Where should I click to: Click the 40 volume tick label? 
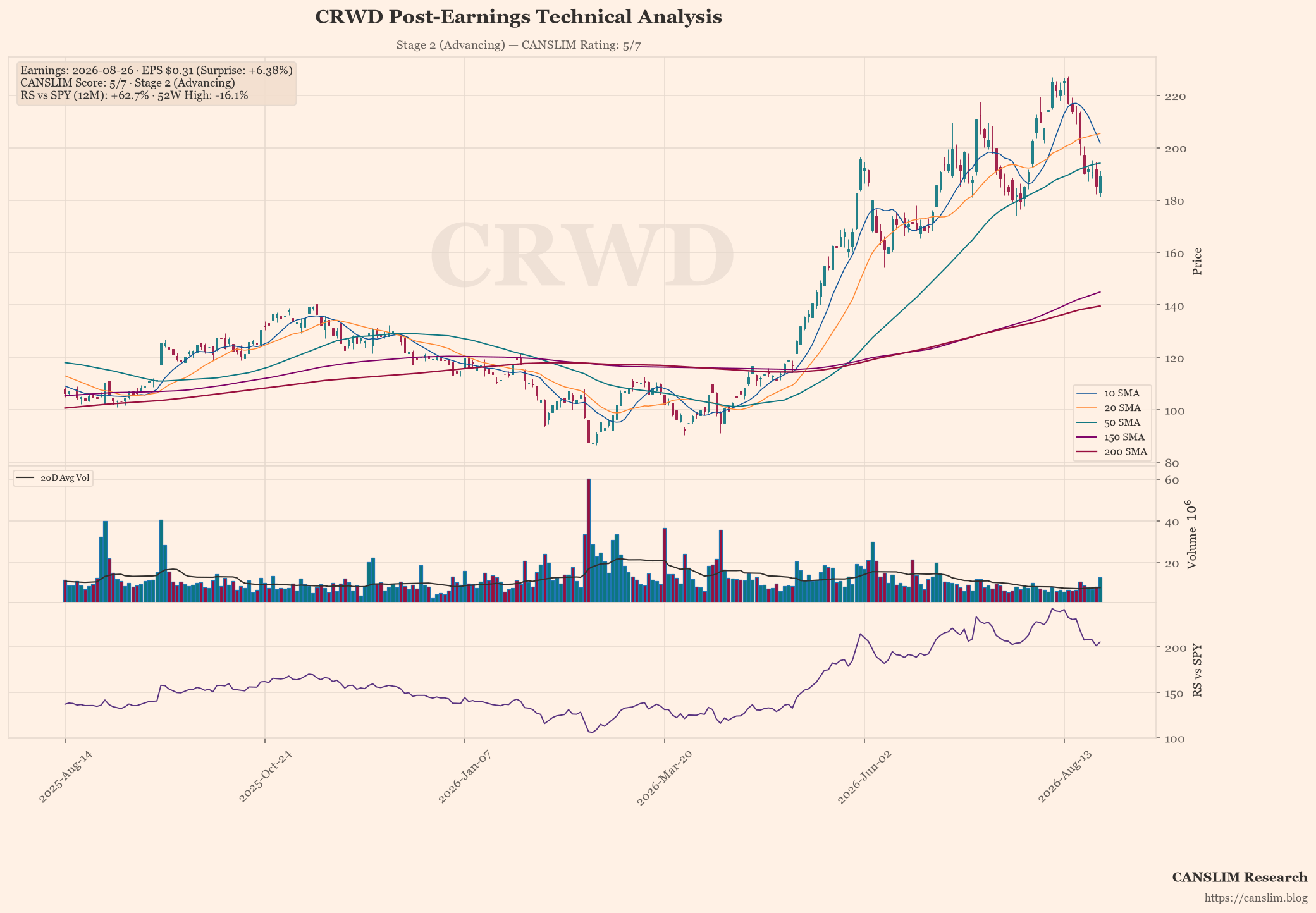[x=1171, y=522]
